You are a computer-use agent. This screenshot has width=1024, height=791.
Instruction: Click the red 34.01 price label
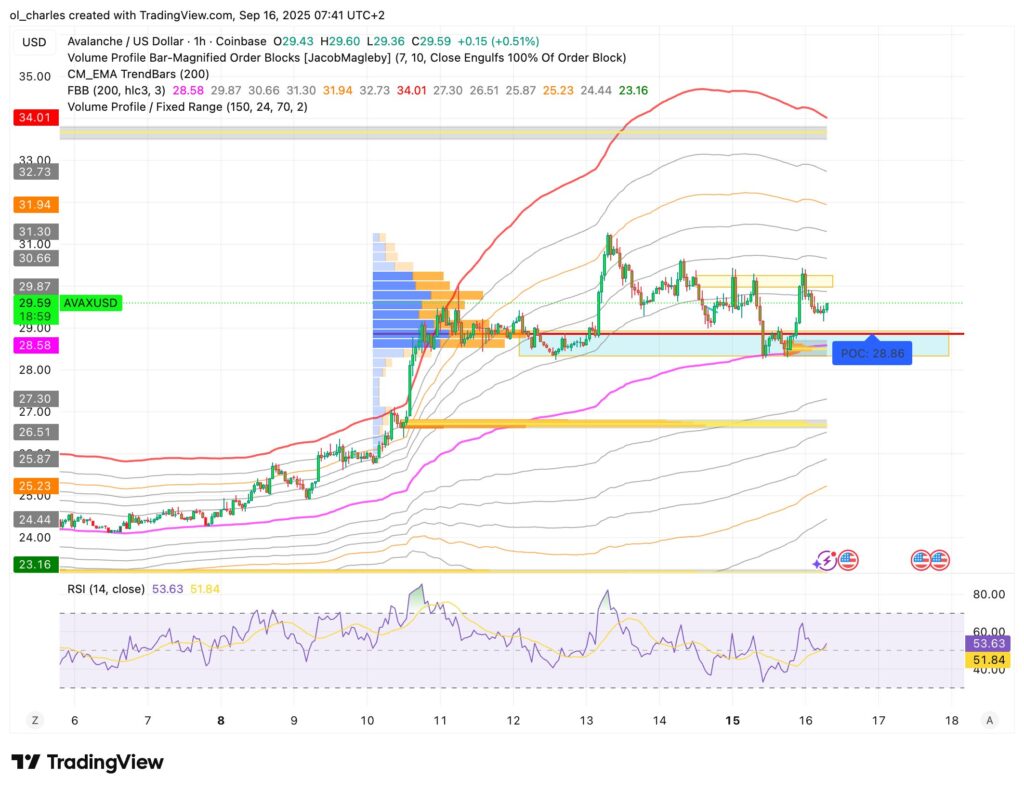(x=35, y=118)
